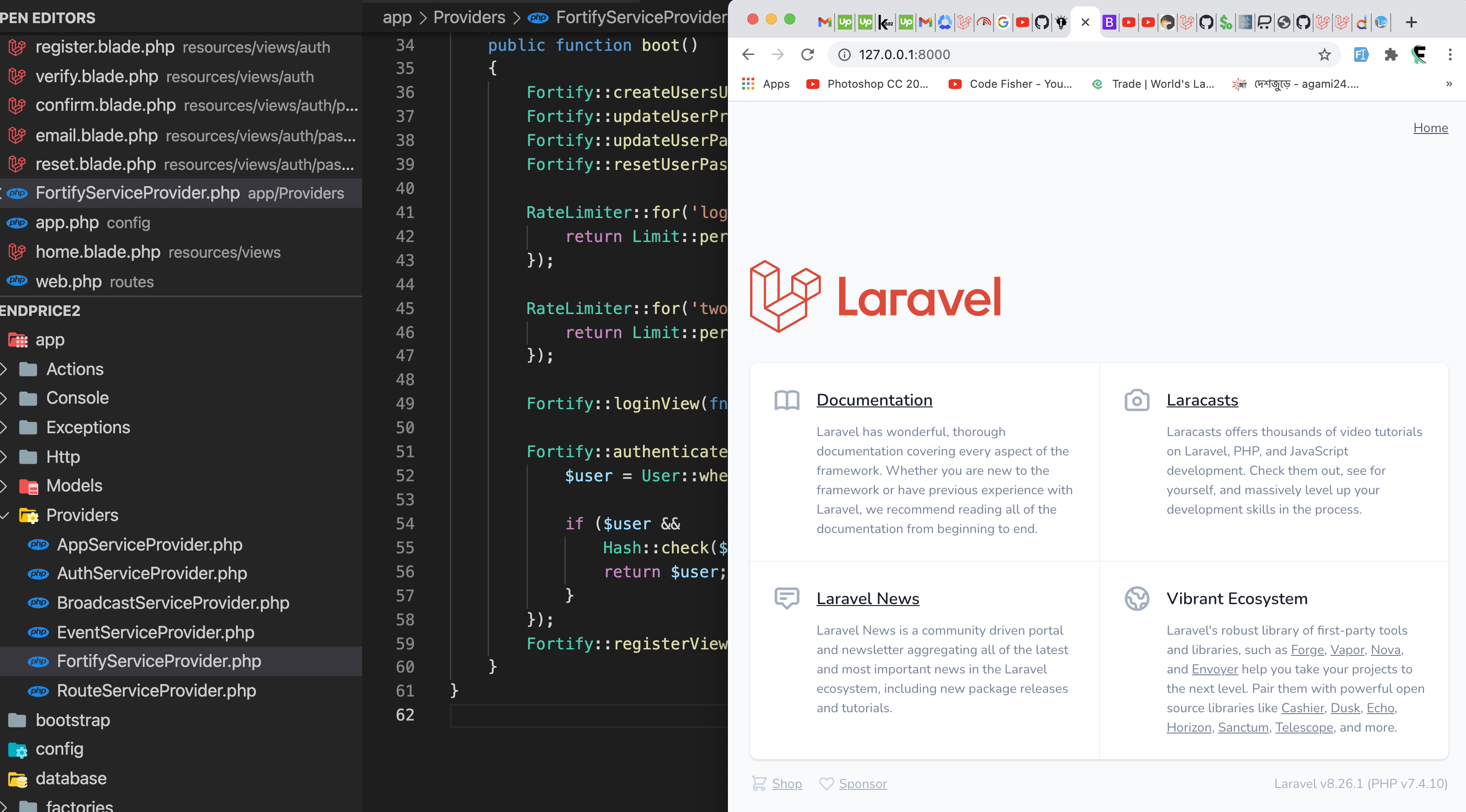The image size is (1466, 812).
Task: Open the Chrome extensions puzzle icon
Action: click(x=1391, y=55)
